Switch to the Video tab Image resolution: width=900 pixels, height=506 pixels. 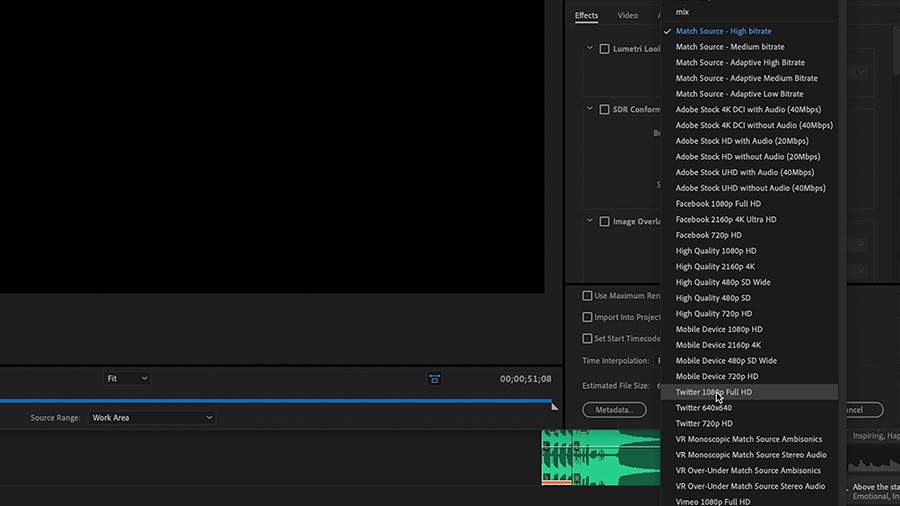627,15
